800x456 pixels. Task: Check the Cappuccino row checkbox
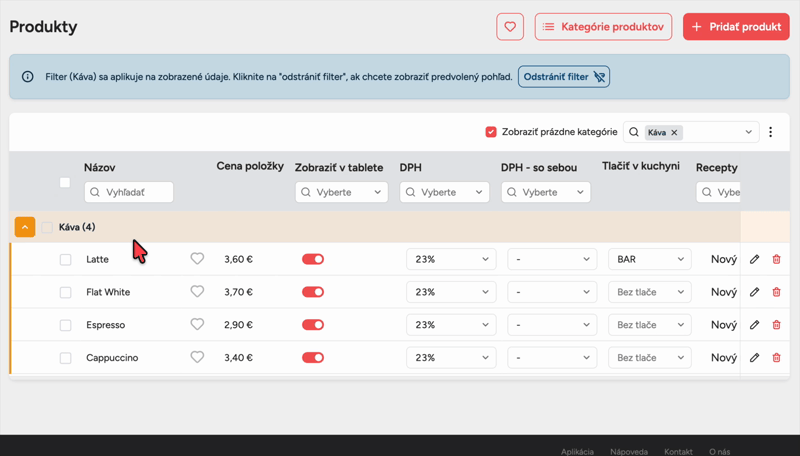point(65,358)
